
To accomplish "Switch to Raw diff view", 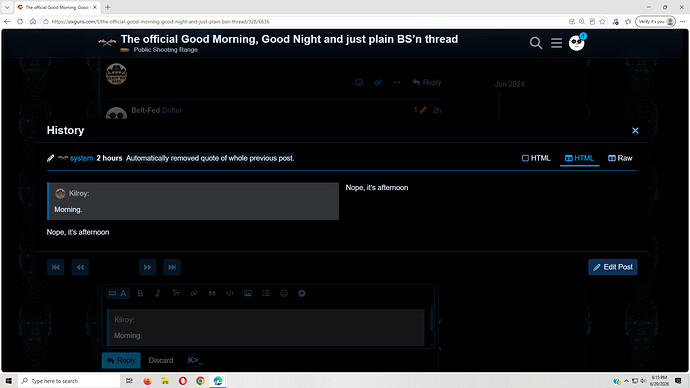I will click(x=620, y=158).
